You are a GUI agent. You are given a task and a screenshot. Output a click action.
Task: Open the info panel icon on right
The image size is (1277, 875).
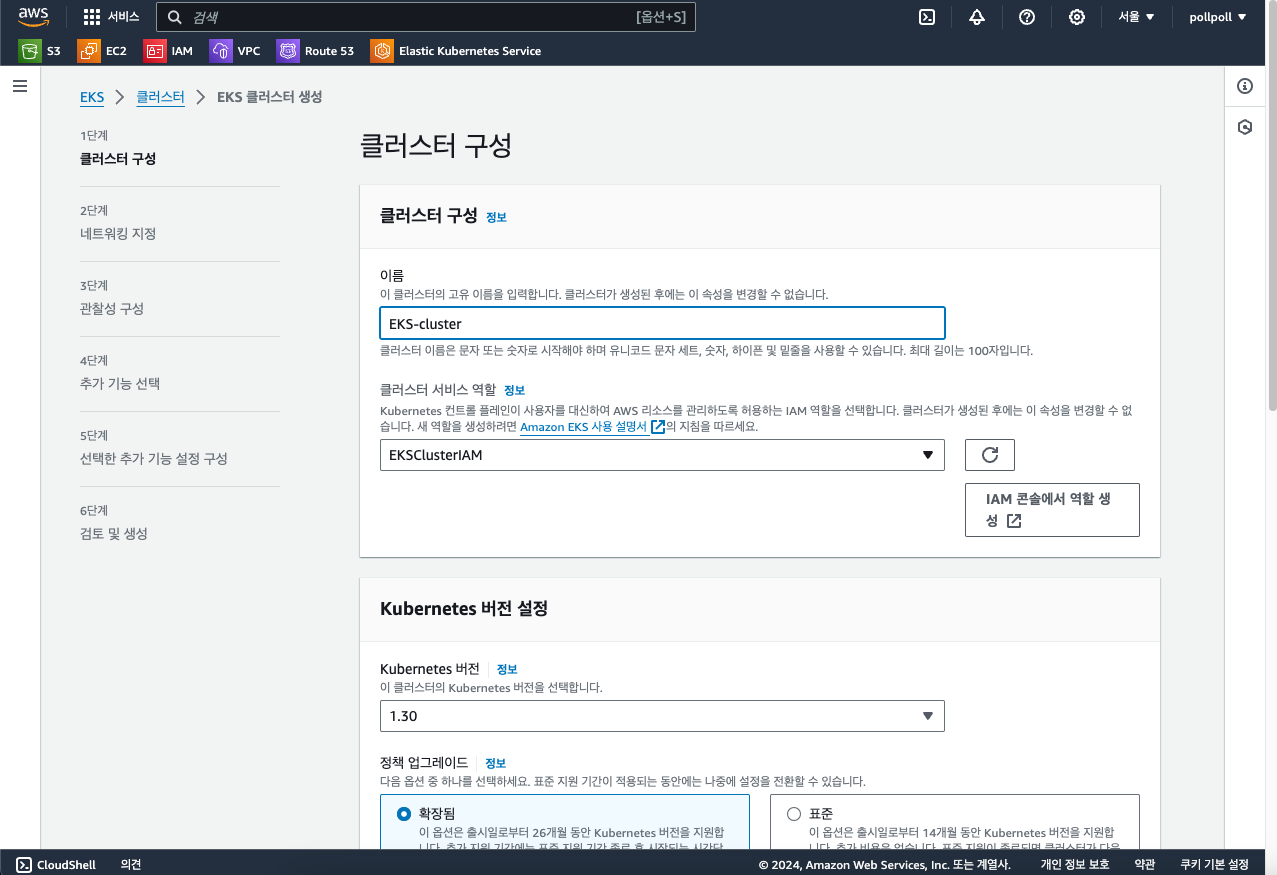(1245, 86)
